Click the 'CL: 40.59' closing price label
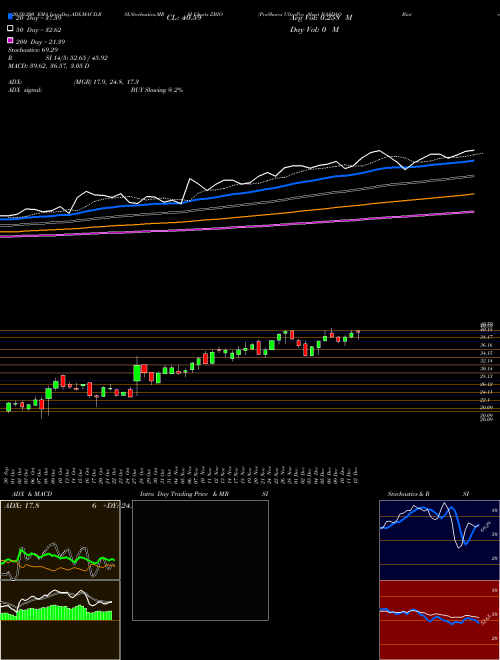This screenshot has height=660, width=500. click(184, 18)
